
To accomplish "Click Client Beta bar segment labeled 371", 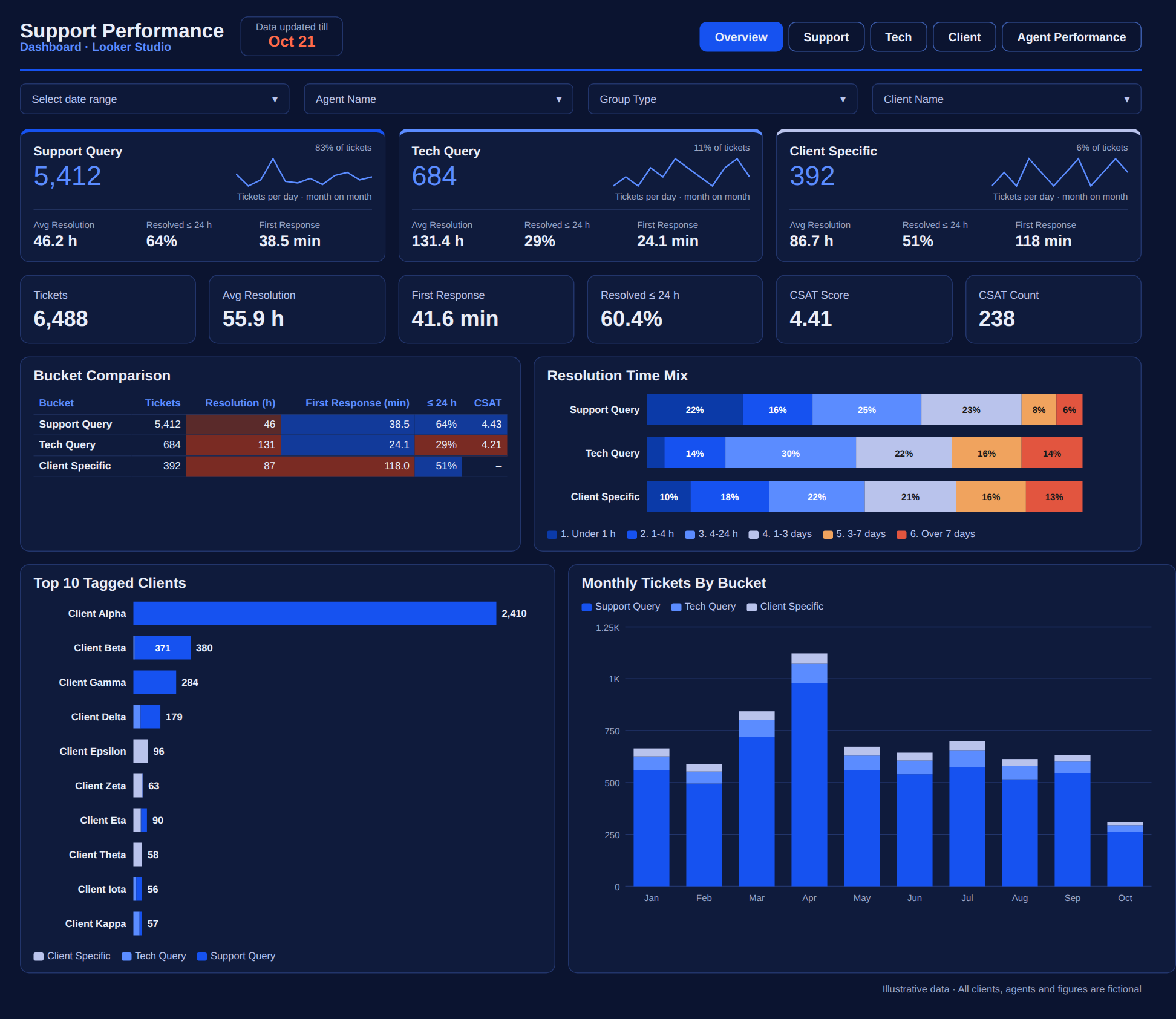I will point(162,648).
